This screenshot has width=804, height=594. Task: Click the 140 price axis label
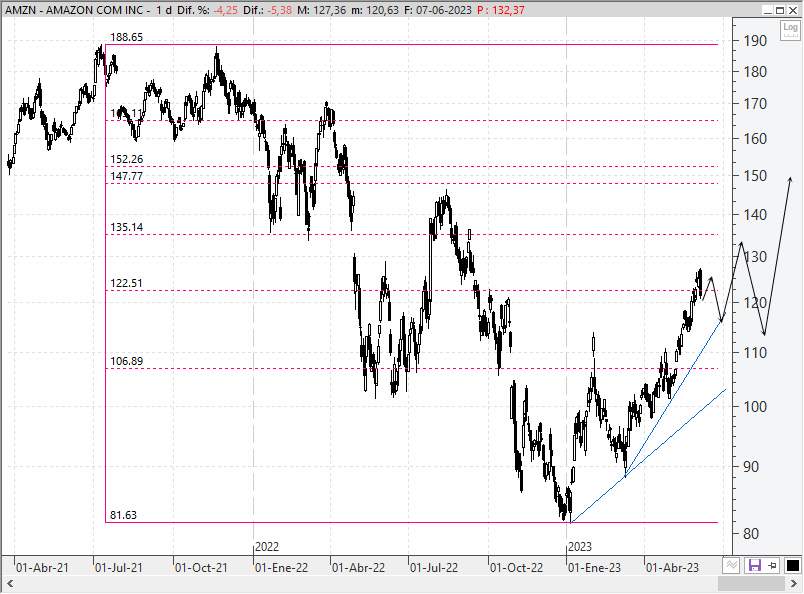(755, 214)
